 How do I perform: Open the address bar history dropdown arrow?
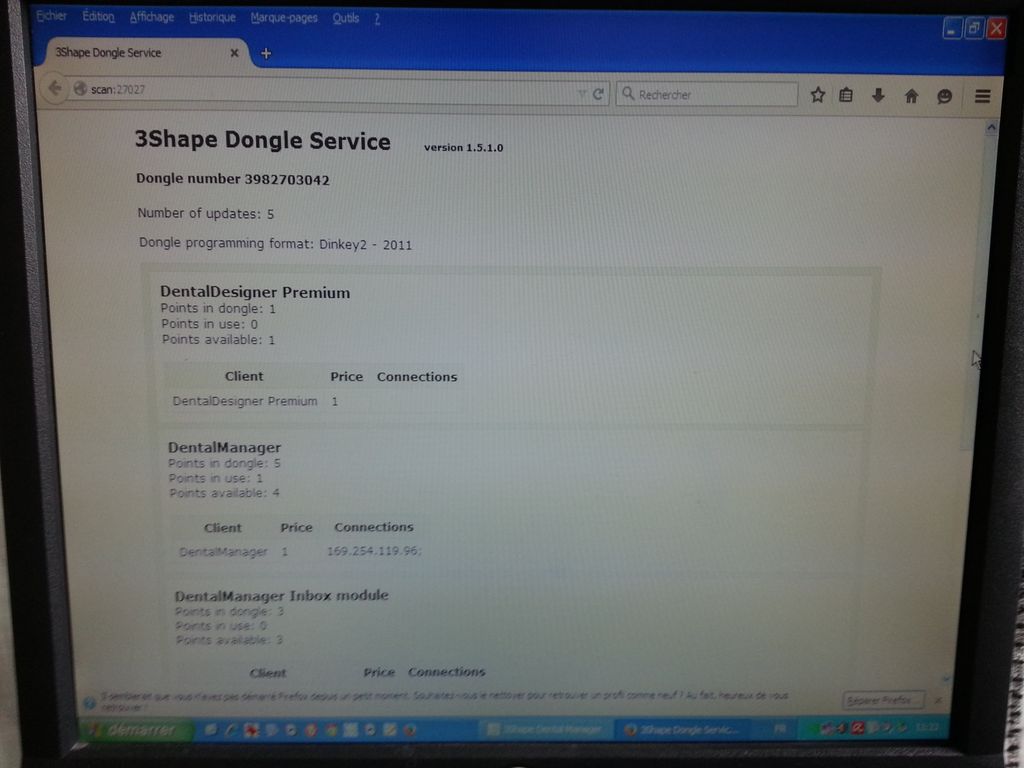(x=581, y=94)
